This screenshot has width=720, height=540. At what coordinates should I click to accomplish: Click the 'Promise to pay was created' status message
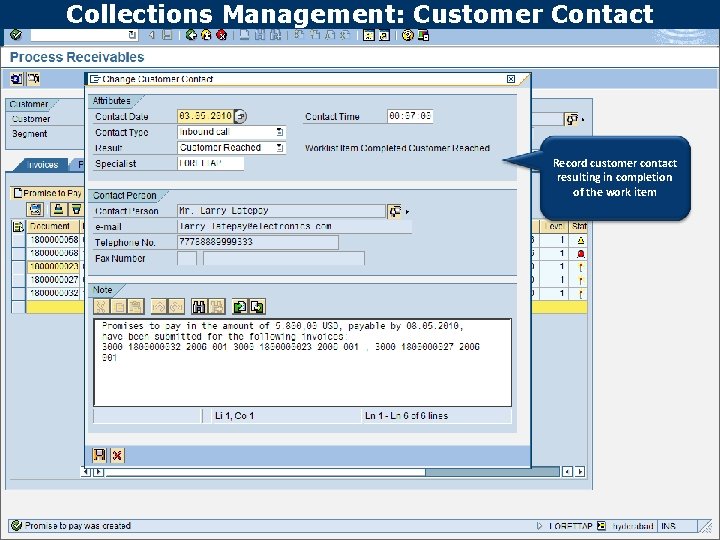point(78,526)
